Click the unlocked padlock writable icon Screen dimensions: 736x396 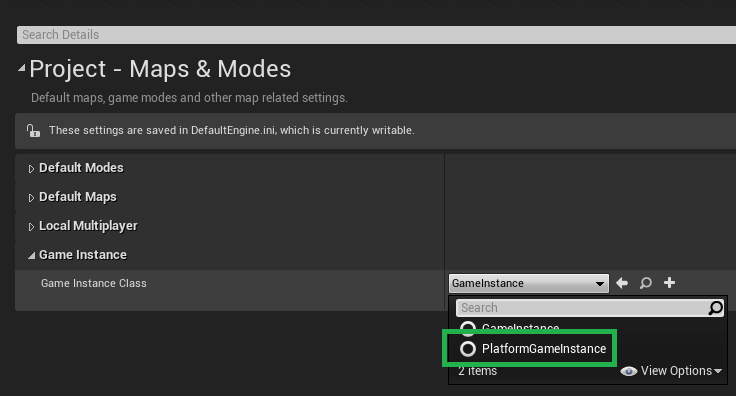point(33,130)
